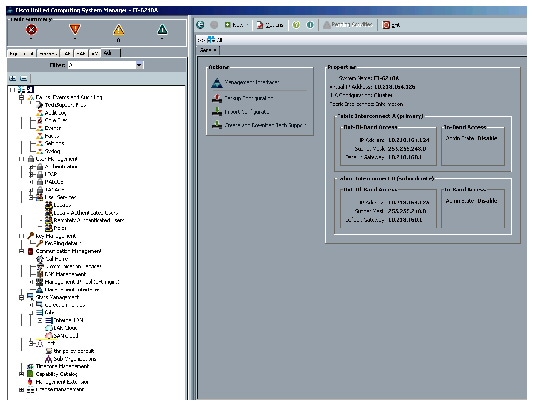Select LAN Cloud tree item
The height and width of the screenshot is (407, 535).
[65, 328]
